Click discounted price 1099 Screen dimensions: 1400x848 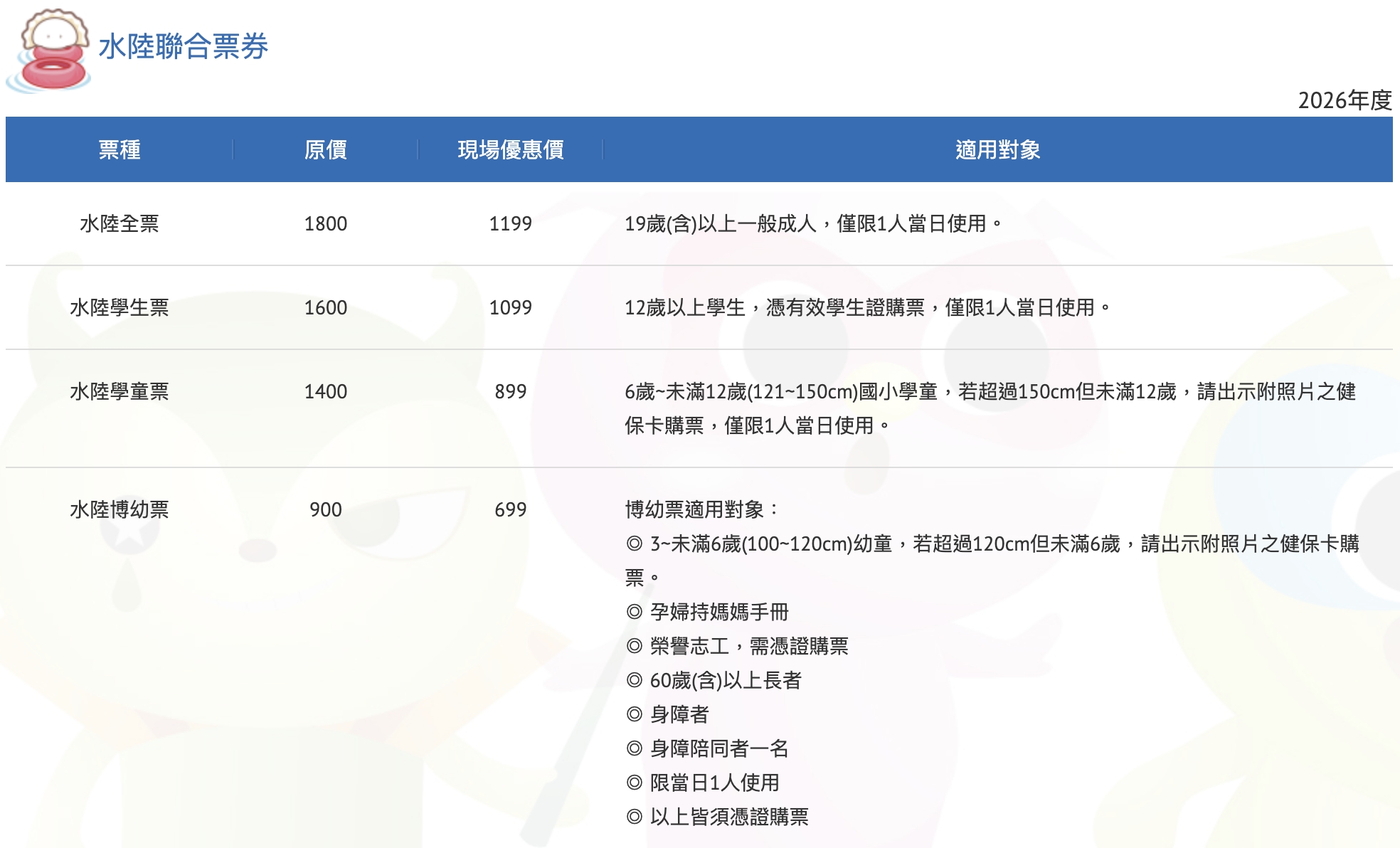(511, 308)
